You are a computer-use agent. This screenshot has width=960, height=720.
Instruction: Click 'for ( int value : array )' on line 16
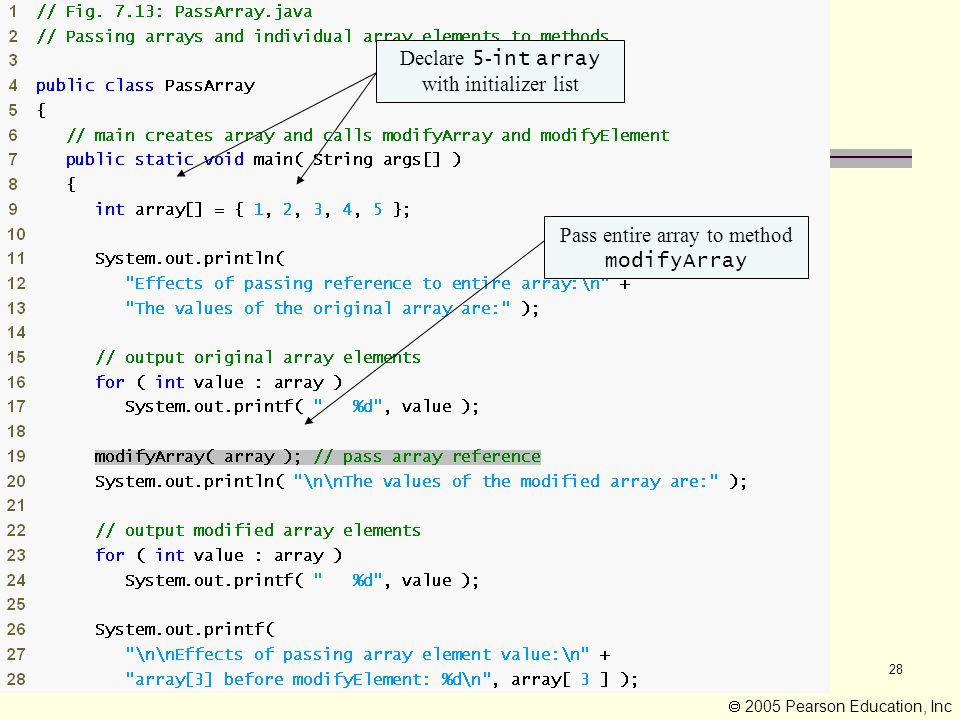pyautogui.click(x=219, y=382)
